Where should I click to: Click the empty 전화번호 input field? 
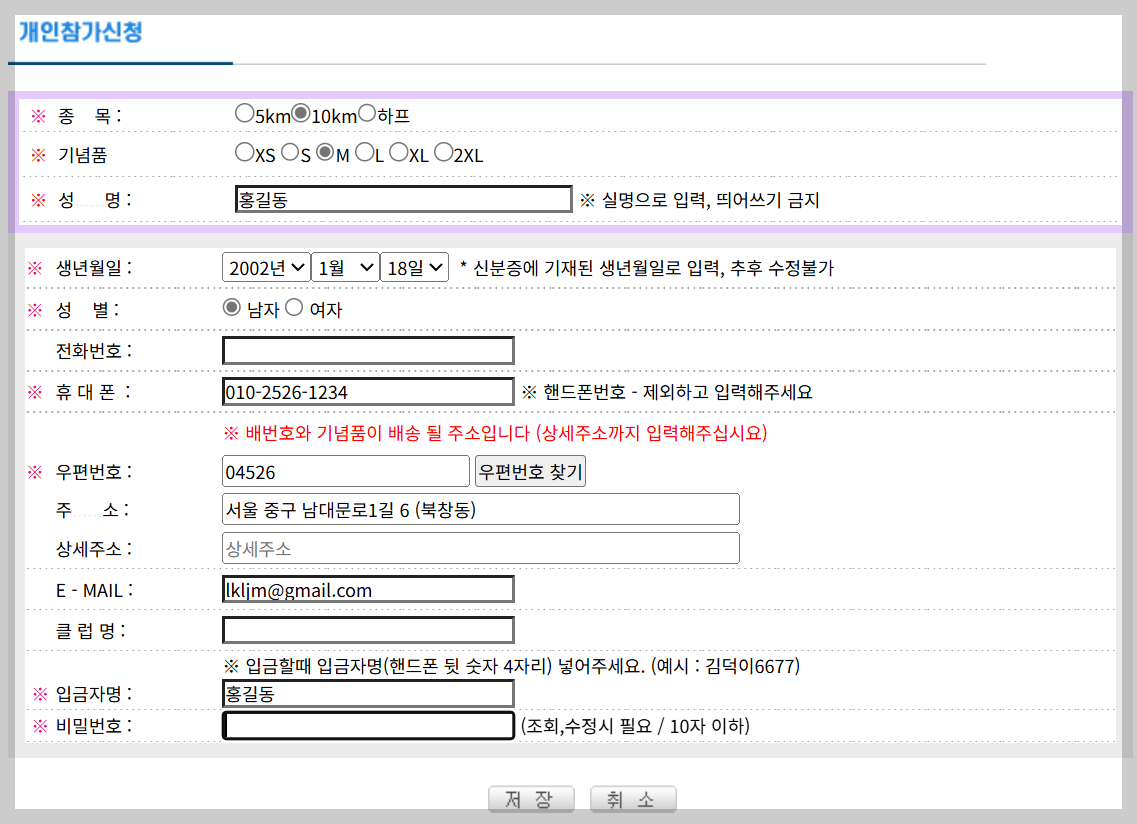(x=368, y=350)
